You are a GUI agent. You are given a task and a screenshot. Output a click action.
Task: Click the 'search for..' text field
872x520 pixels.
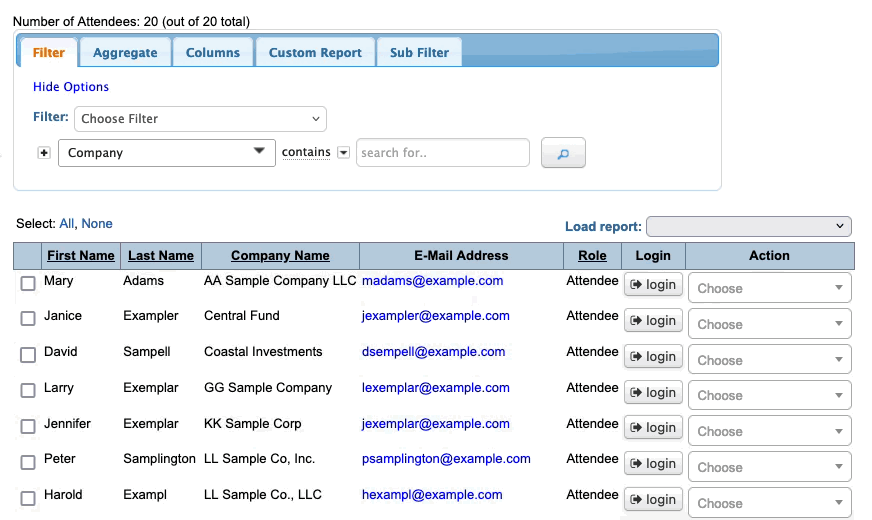point(443,153)
